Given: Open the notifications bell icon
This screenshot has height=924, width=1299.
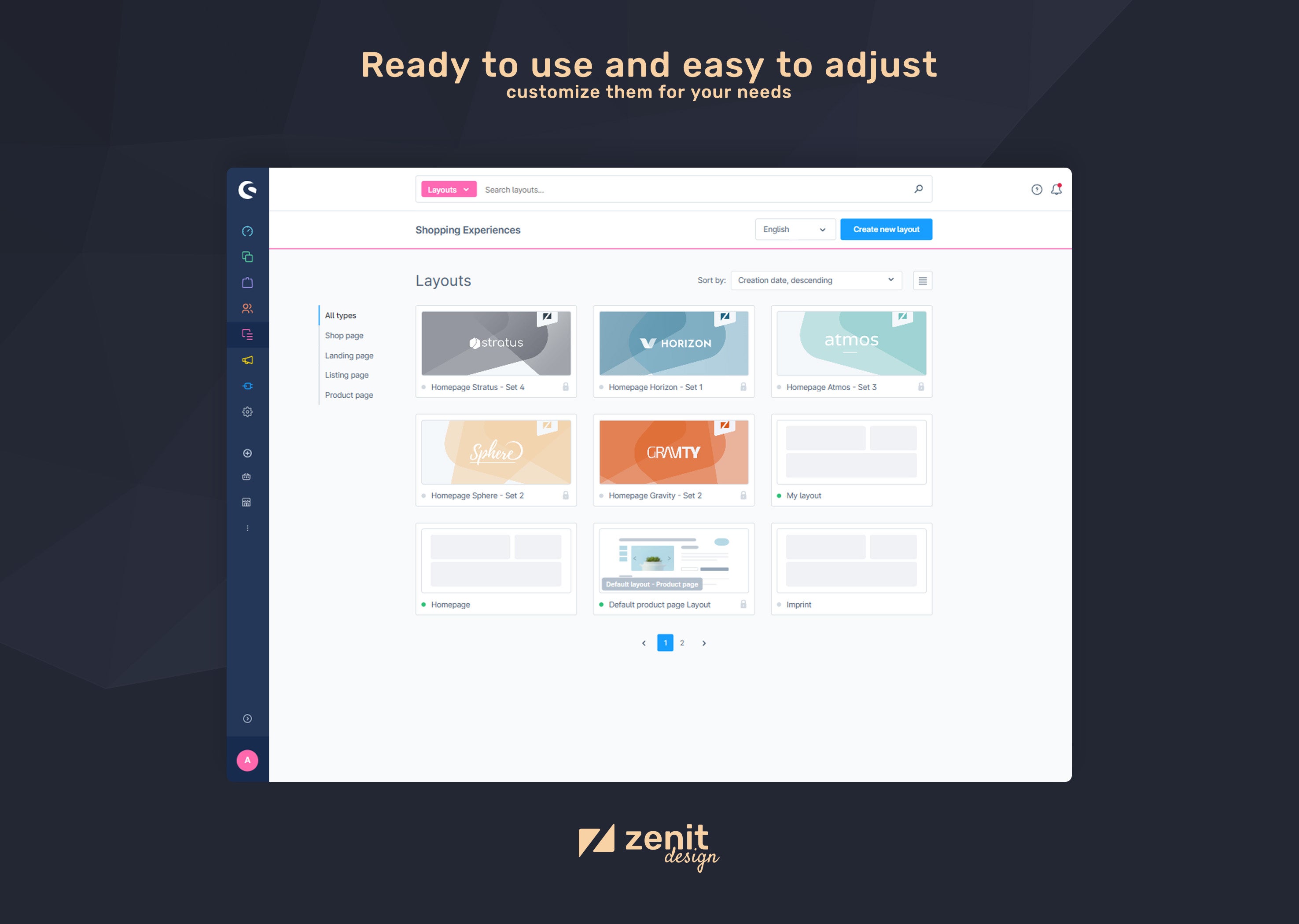Looking at the screenshot, I should (1056, 189).
